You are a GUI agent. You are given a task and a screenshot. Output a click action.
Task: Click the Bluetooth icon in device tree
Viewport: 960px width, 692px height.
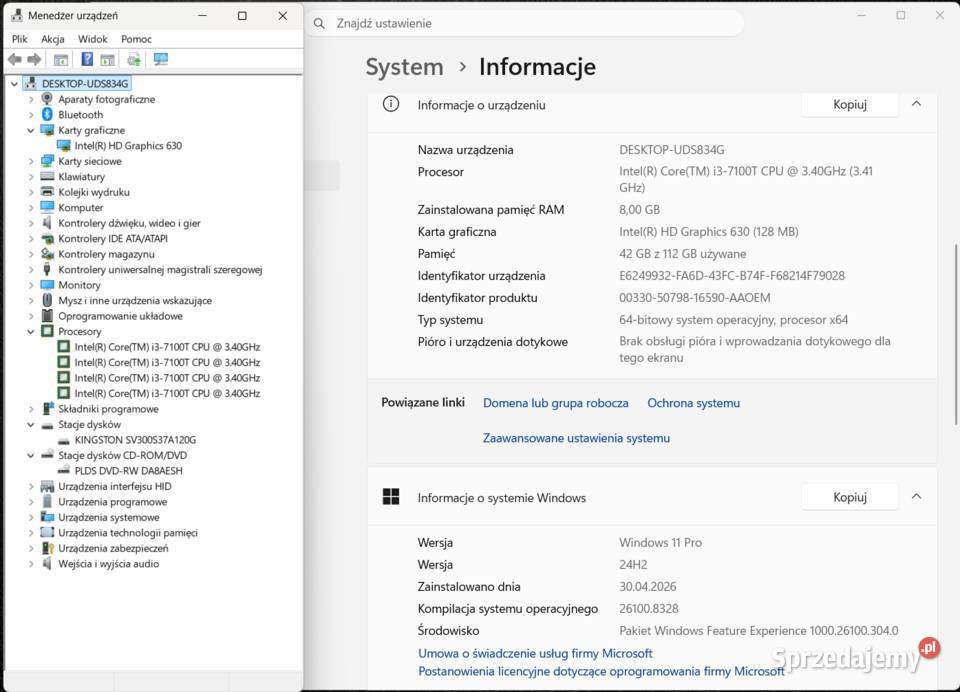[x=47, y=115]
